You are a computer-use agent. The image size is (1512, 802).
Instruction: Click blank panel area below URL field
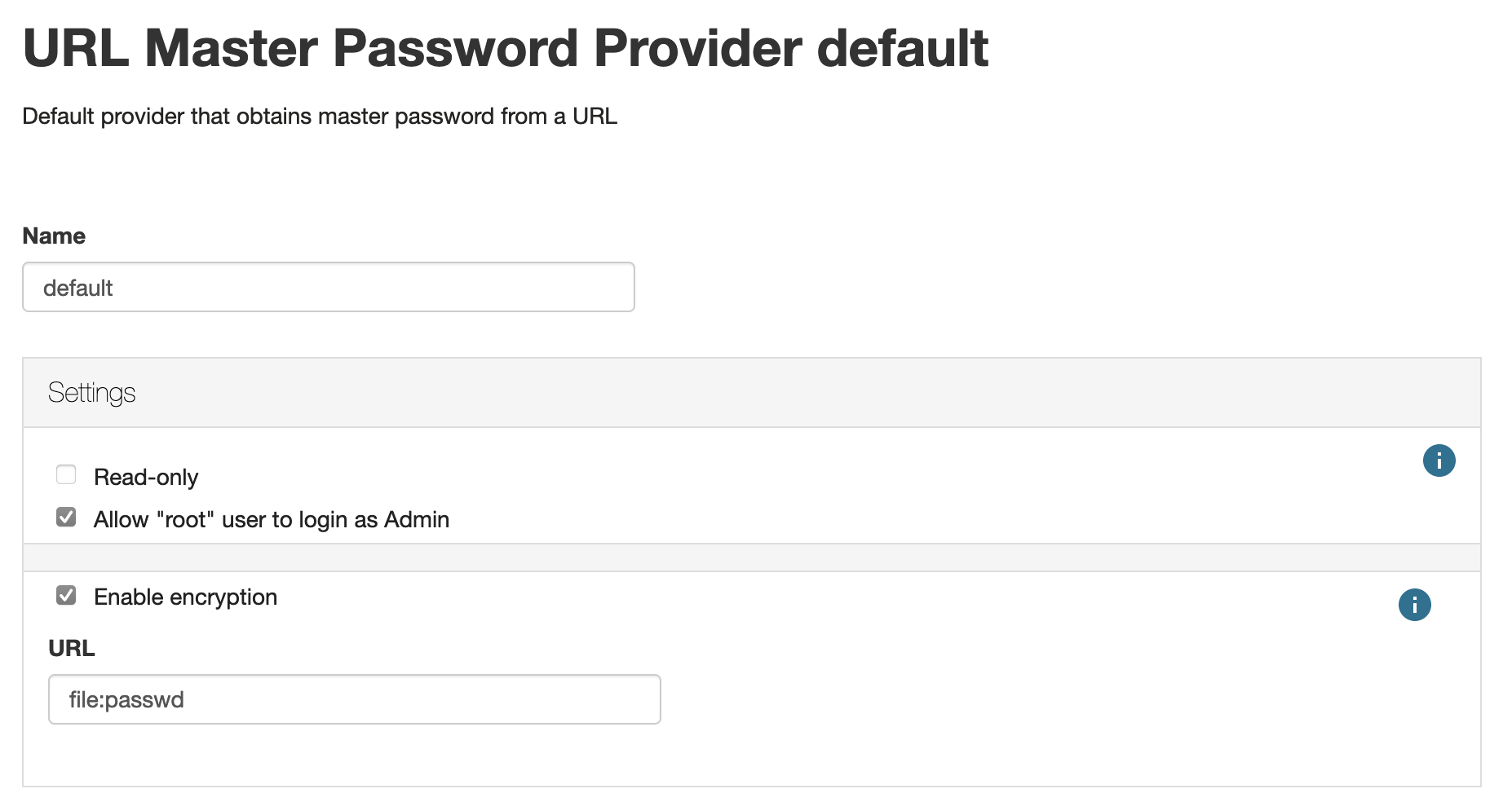pos(752,756)
